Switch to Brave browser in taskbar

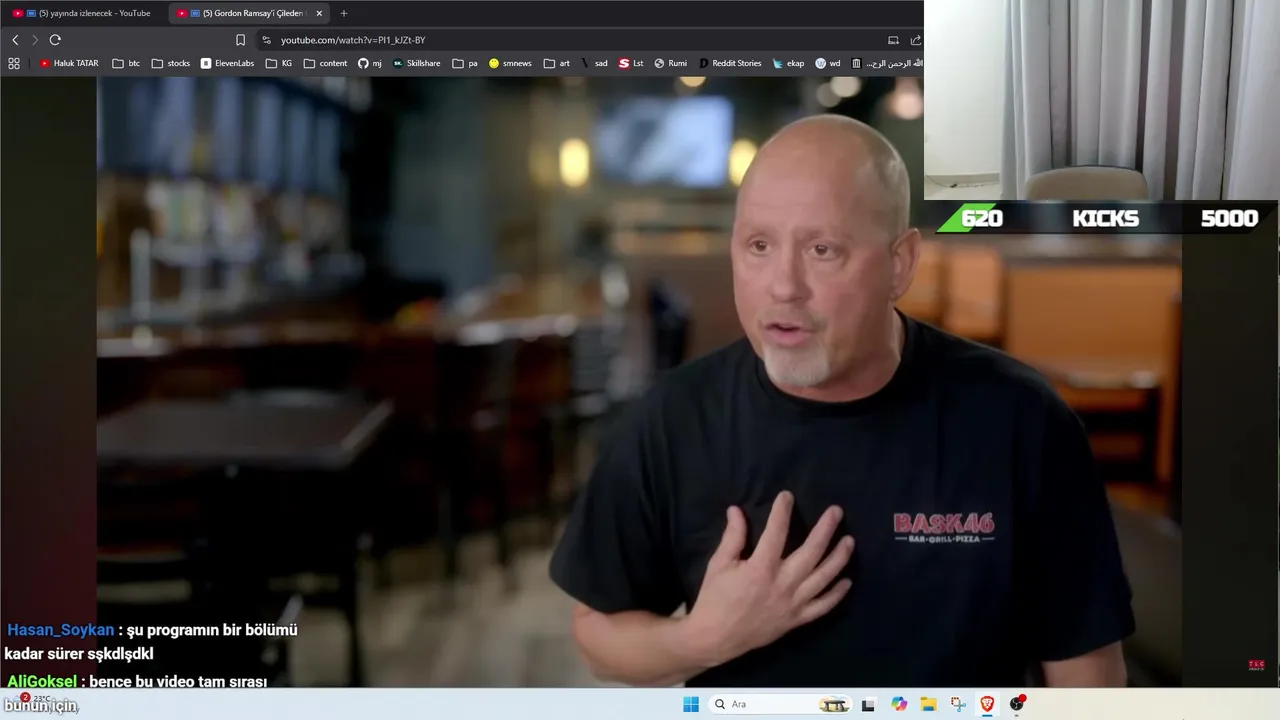coord(987,704)
